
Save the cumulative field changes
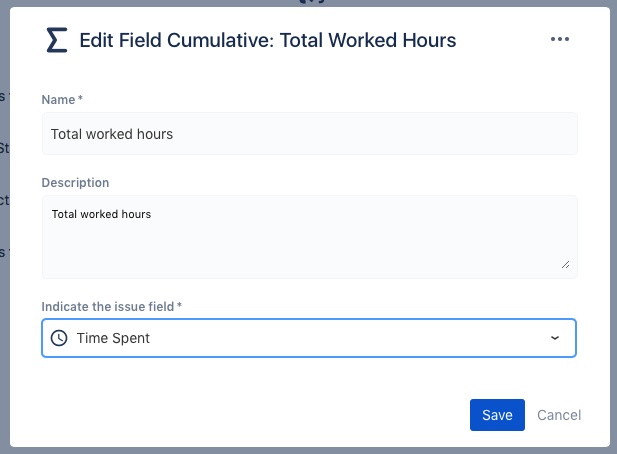click(x=497, y=415)
